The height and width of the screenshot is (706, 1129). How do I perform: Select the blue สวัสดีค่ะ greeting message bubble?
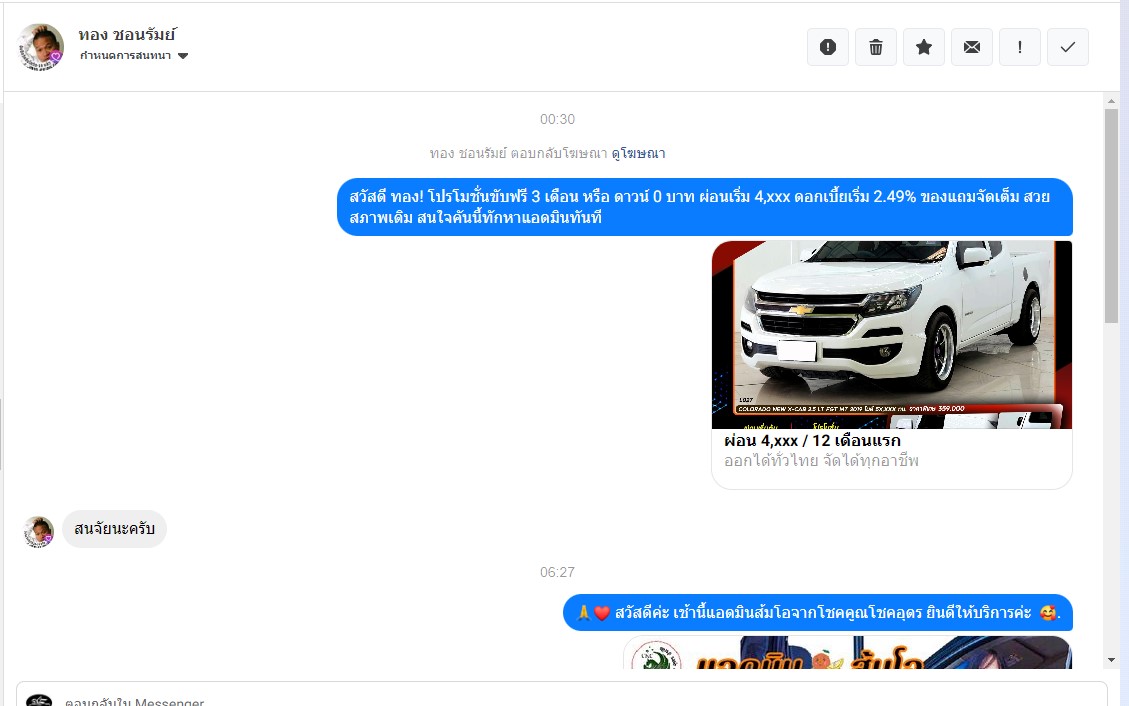pos(817,612)
